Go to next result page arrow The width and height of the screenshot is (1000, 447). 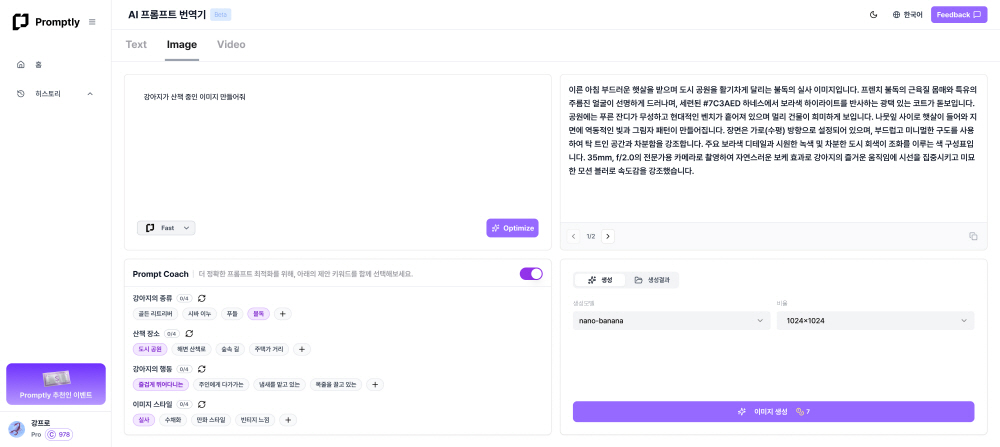pos(608,236)
